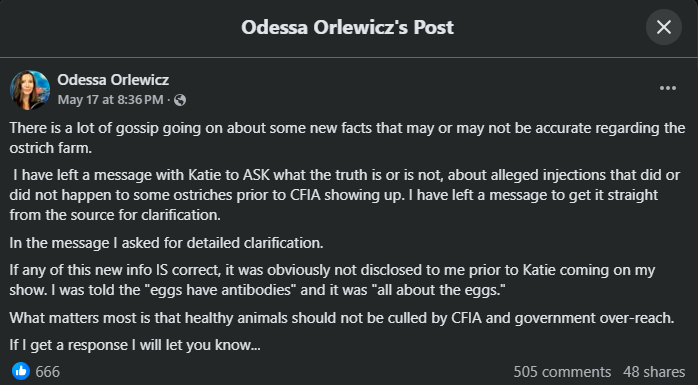Open the May 17 at 8:36 PM timestamp

point(110,100)
